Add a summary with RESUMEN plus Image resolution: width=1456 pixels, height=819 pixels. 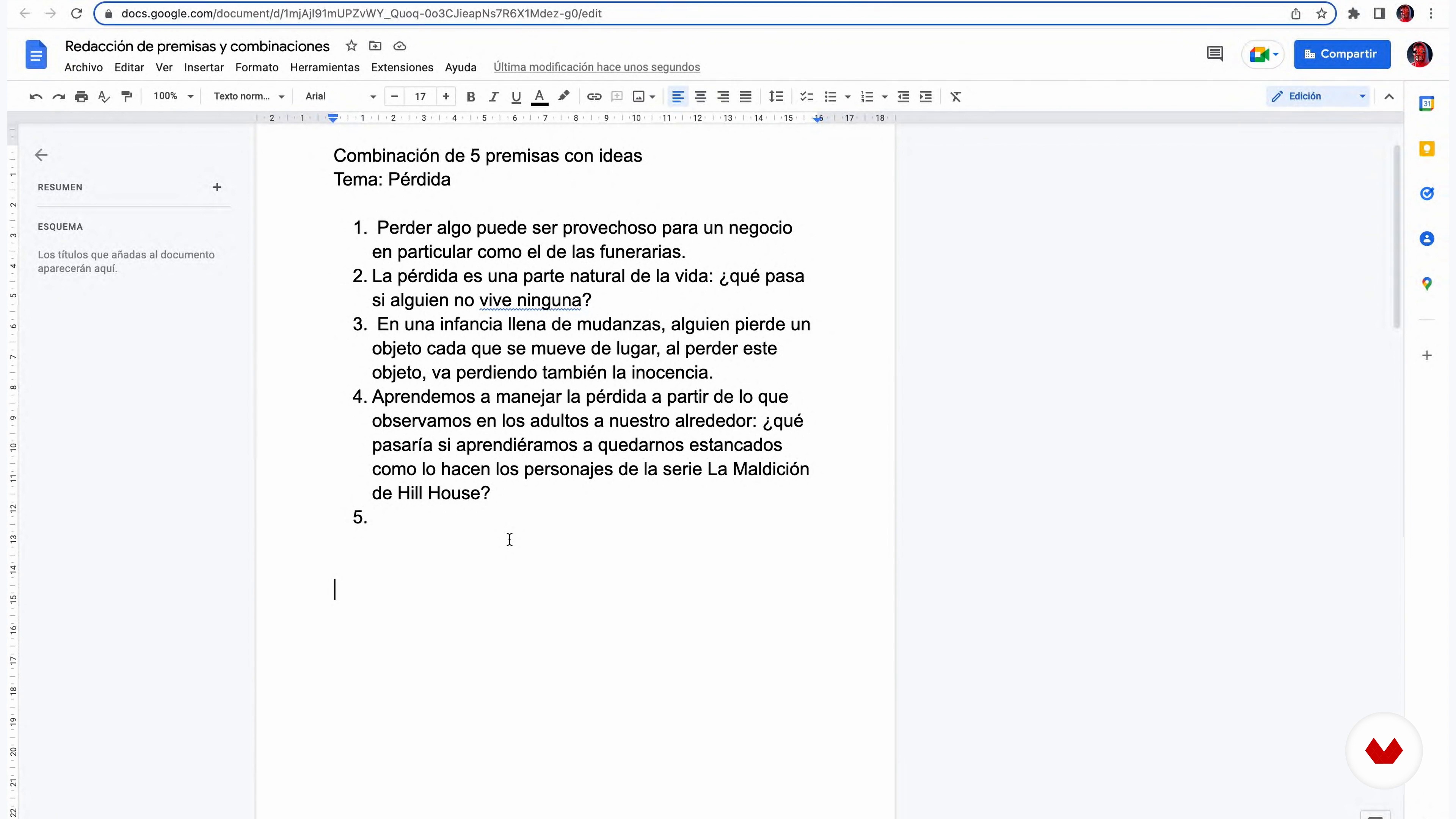217,187
